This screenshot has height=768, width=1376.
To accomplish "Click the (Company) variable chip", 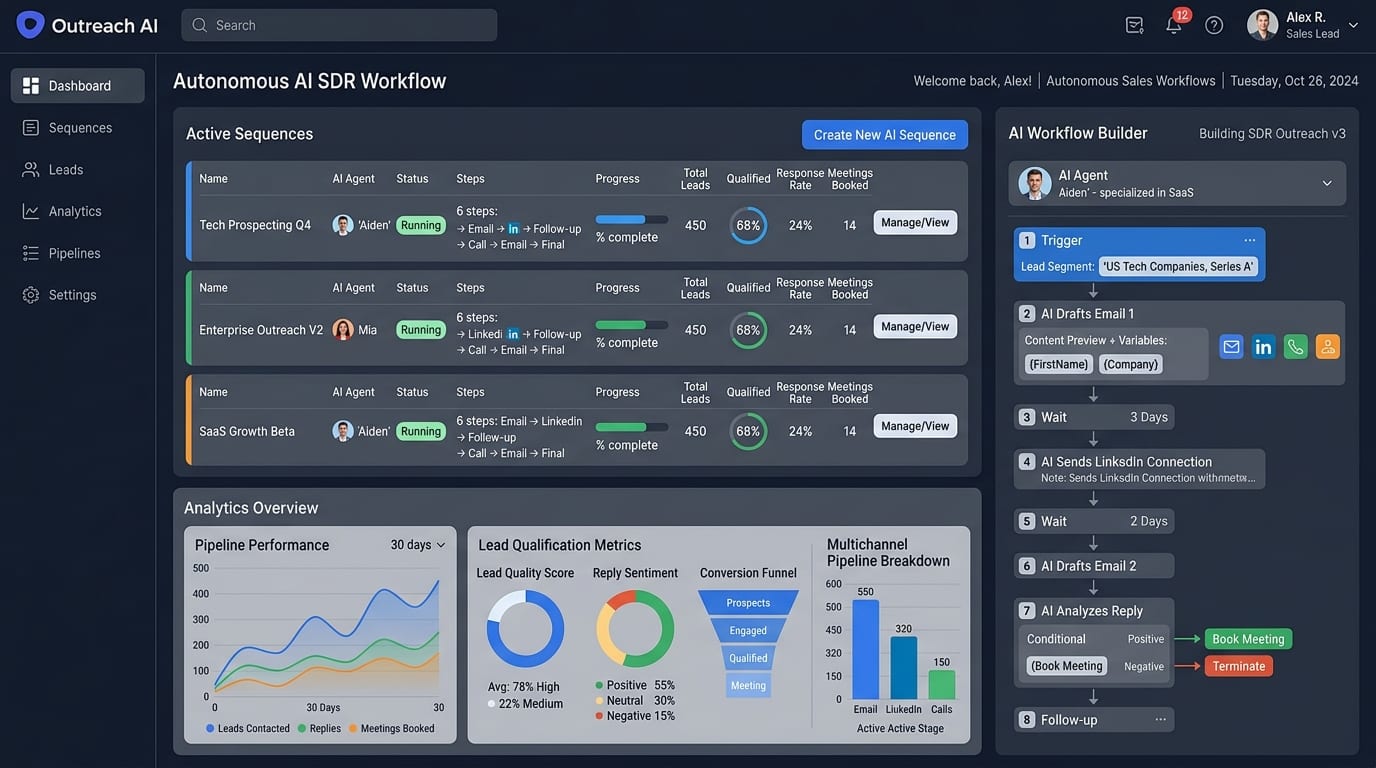I will 1131,364.
